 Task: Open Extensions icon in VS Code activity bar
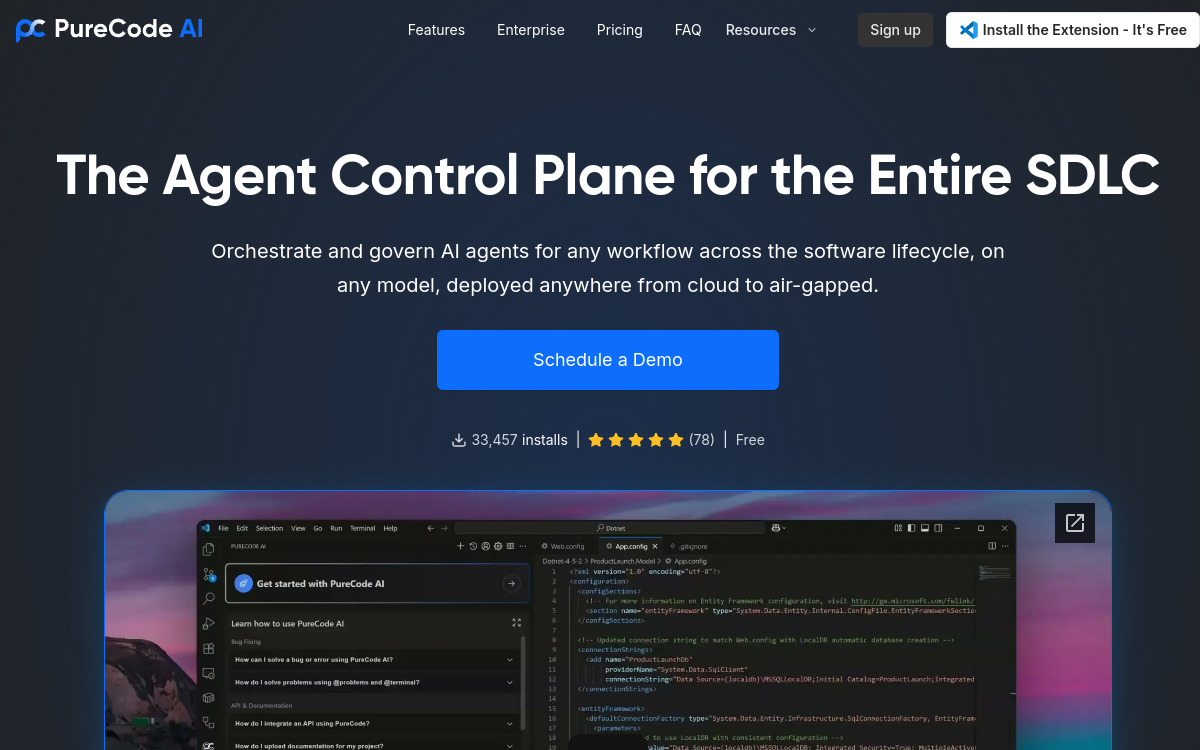pyautogui.click(x=208, y=648)
